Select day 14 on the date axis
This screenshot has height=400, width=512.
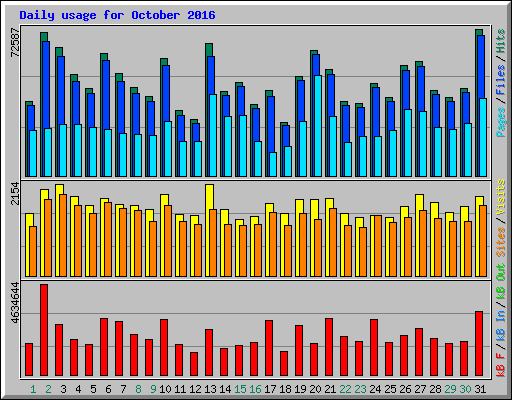[225, 389]
